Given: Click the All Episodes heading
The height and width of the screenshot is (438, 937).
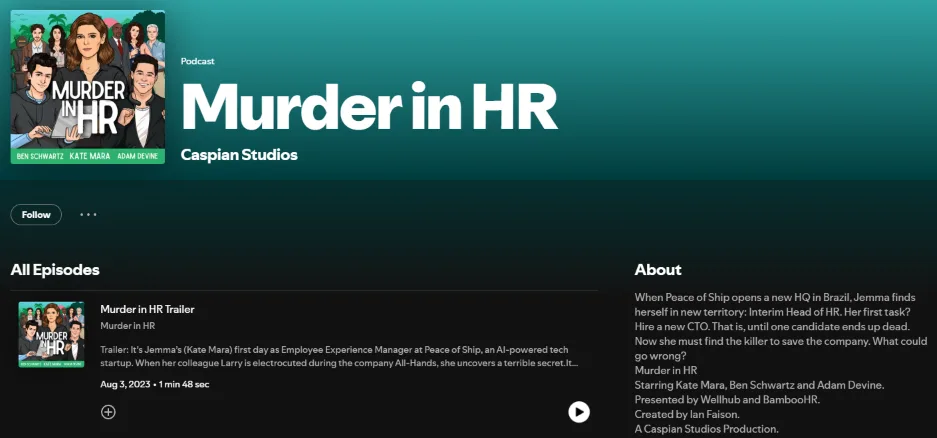Looking at the screenshot, I should coord(55,269).
